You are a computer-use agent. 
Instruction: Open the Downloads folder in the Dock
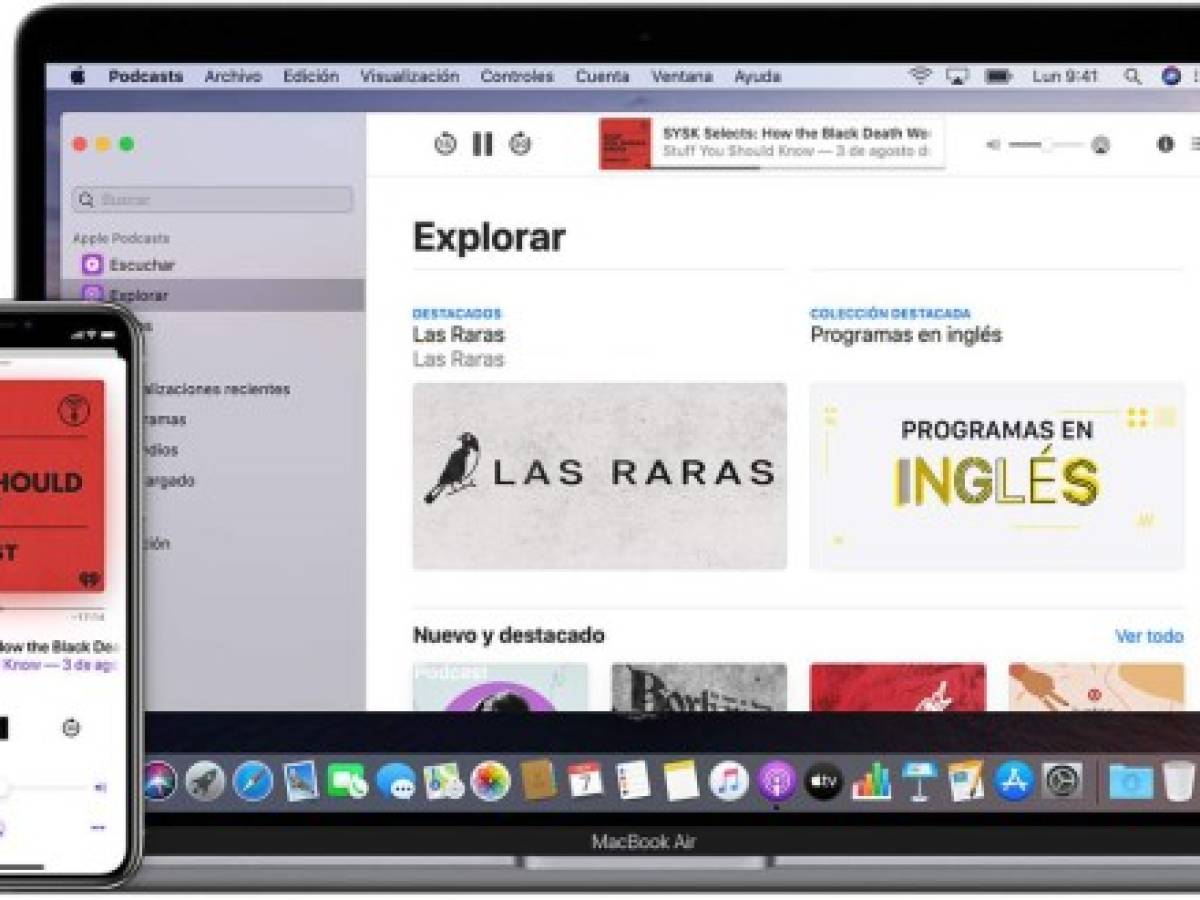[x=1130, y=781]
